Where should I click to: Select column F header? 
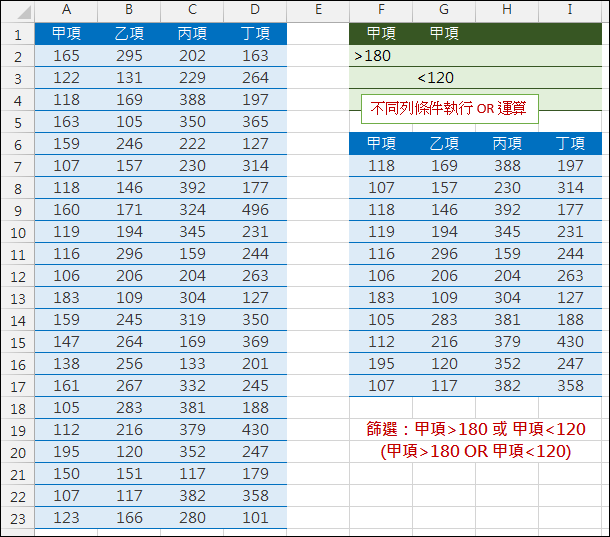381,10
